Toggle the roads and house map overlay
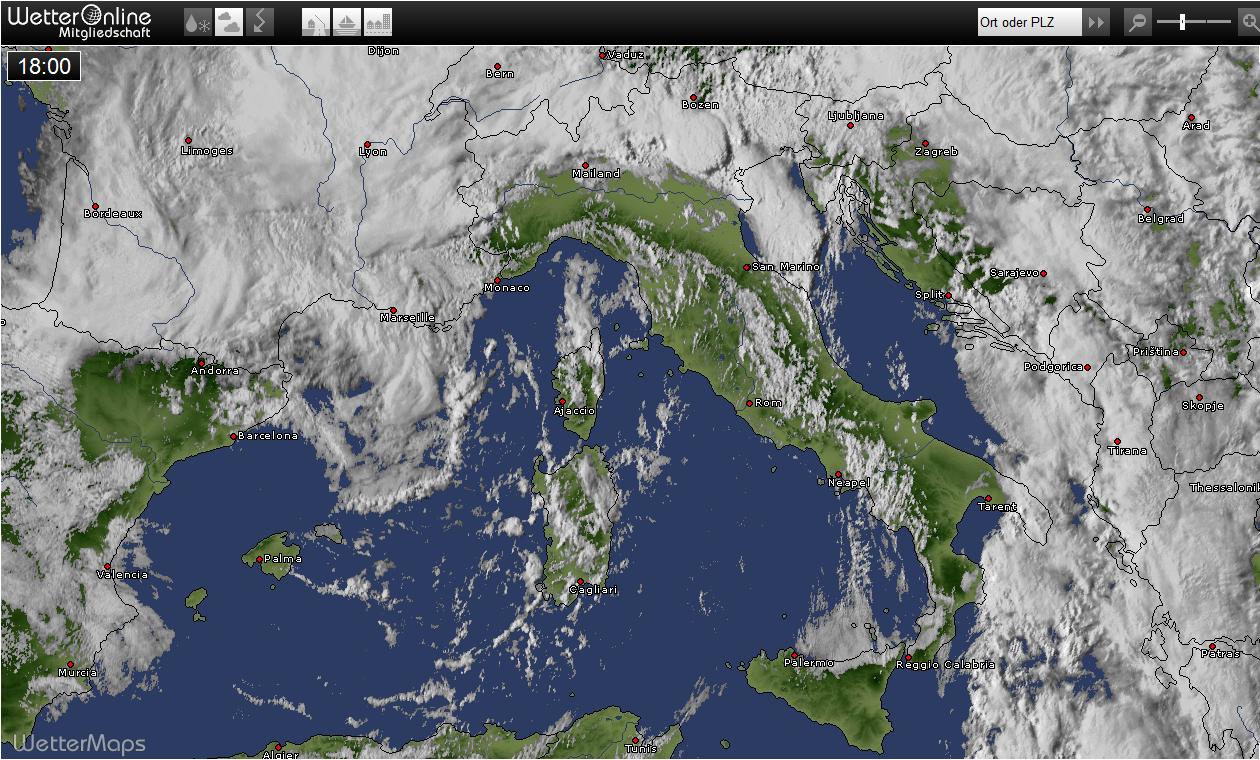Viewport: 1260px width, 760px height. tap(316, 23)
